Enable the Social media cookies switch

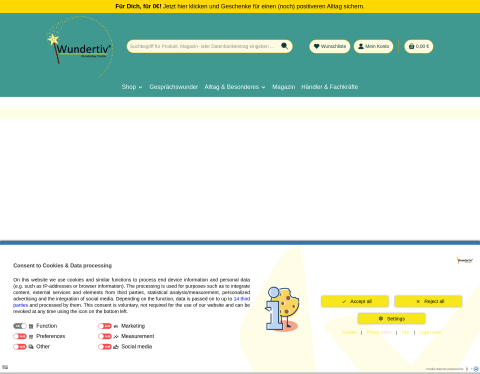(x=105, y=347)
